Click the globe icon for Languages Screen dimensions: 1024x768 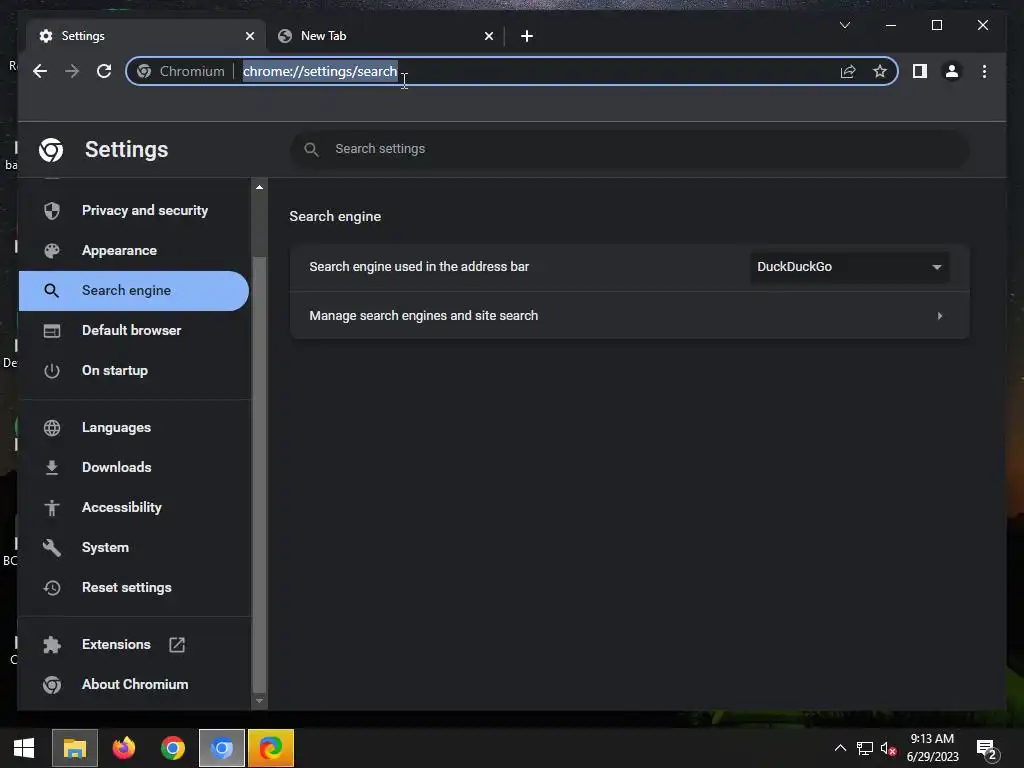click(x=52, y=428)
